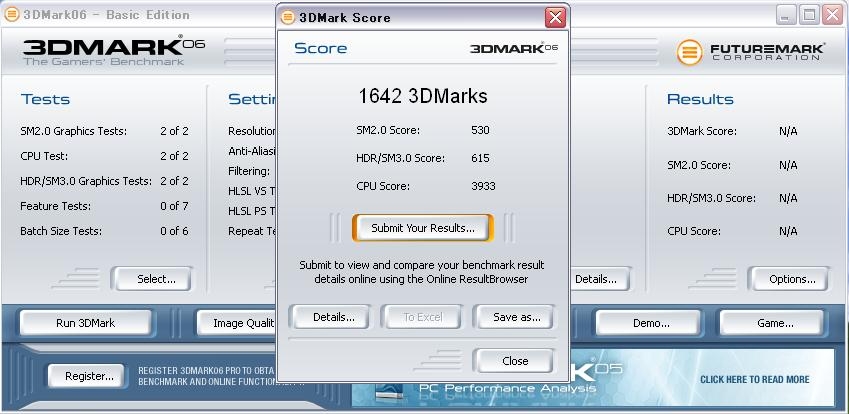Click the HDR/SM3.0 Score value 615
This screenshot has width=849, height=414.
point(480,158)
